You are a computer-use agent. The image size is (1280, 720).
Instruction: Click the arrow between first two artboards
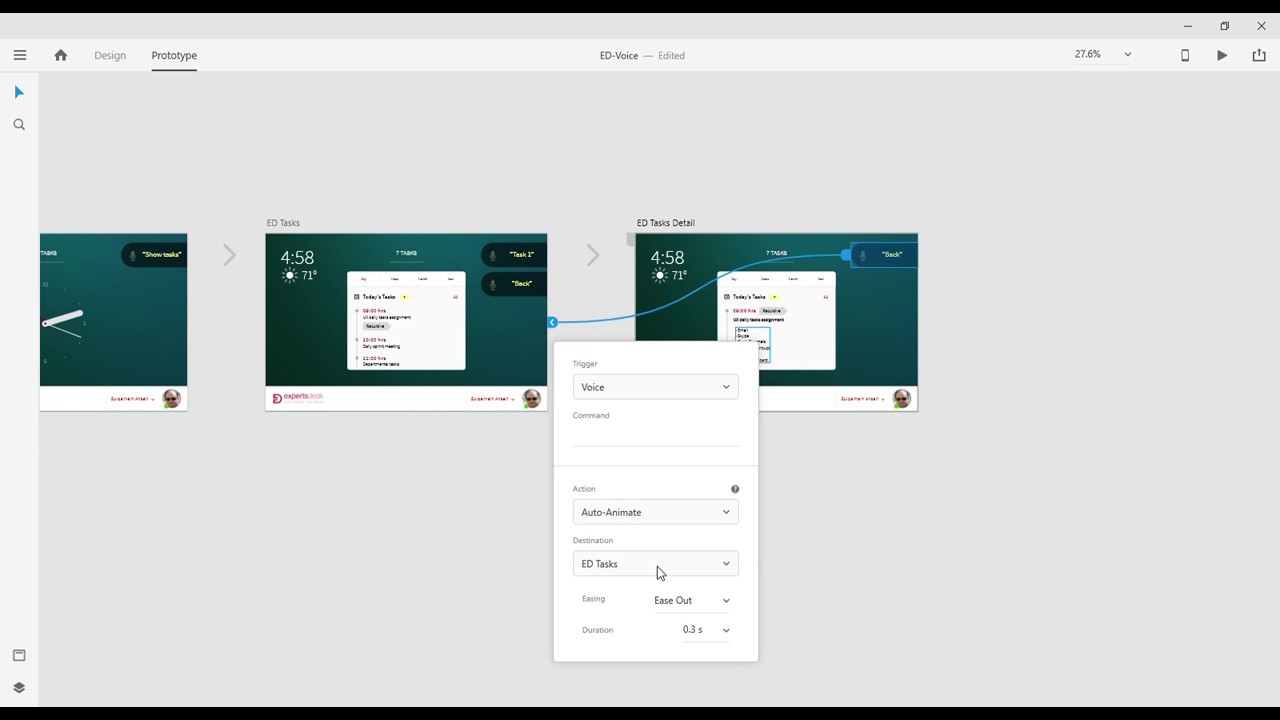pos(229,255)
